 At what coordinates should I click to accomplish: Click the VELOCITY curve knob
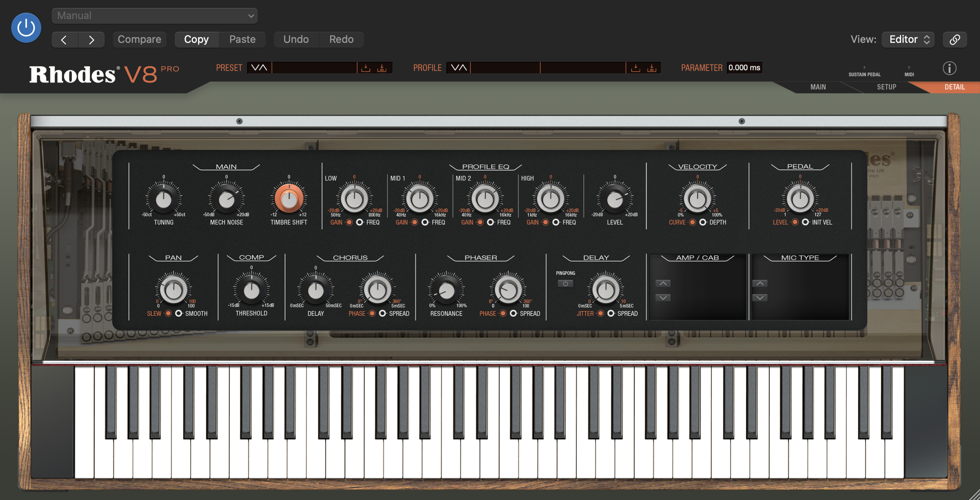(698, 199)
